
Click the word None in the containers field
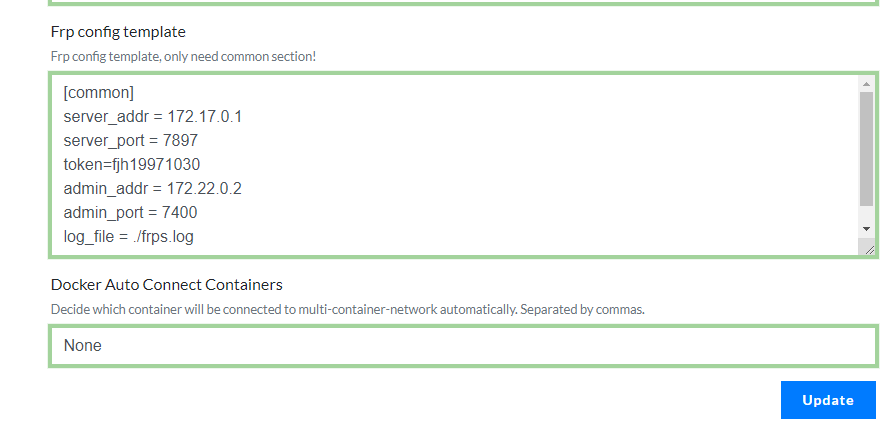point(83,346)
